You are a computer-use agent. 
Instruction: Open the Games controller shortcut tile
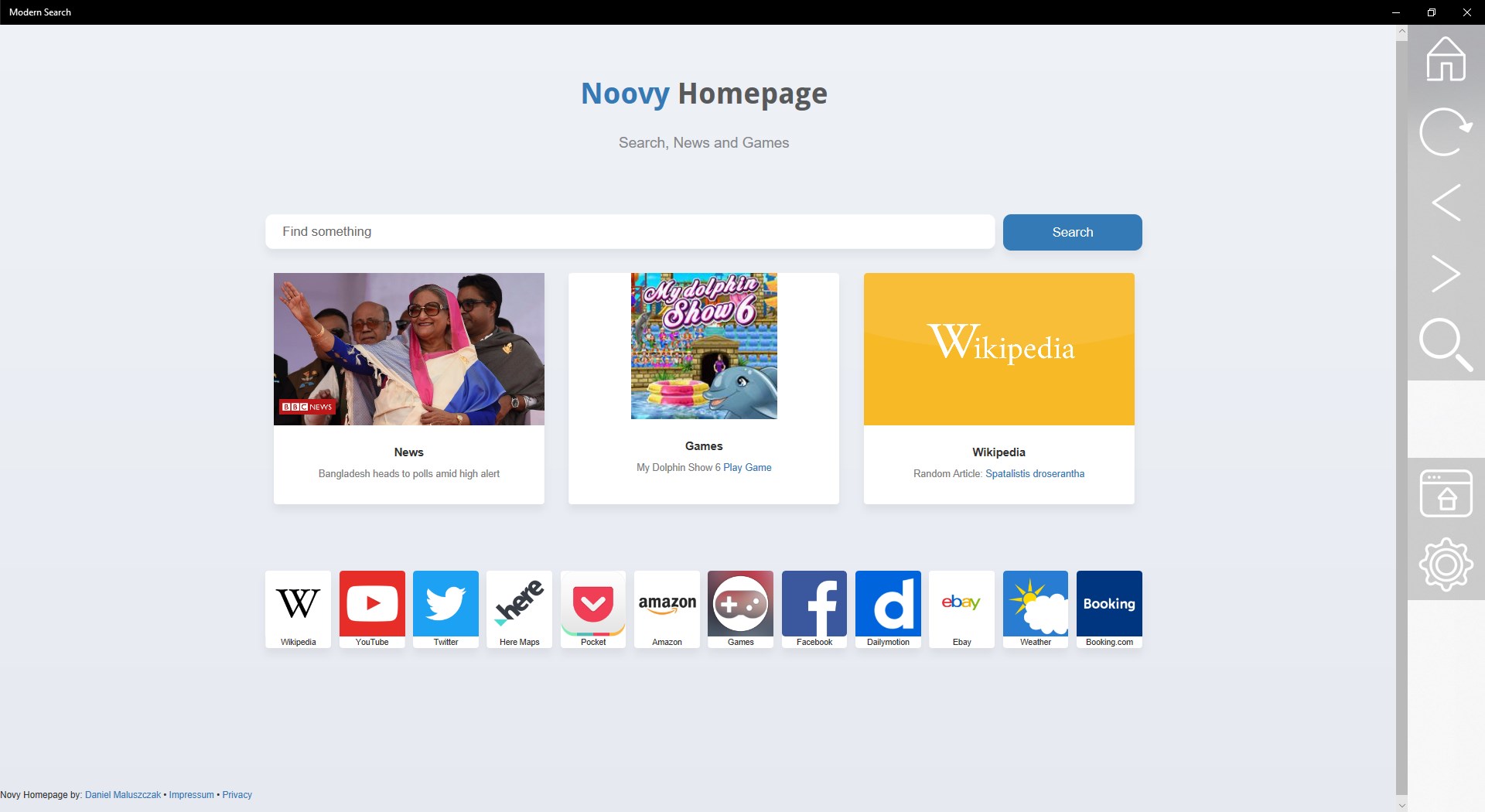pyautogui.click(x=740, y=609)
